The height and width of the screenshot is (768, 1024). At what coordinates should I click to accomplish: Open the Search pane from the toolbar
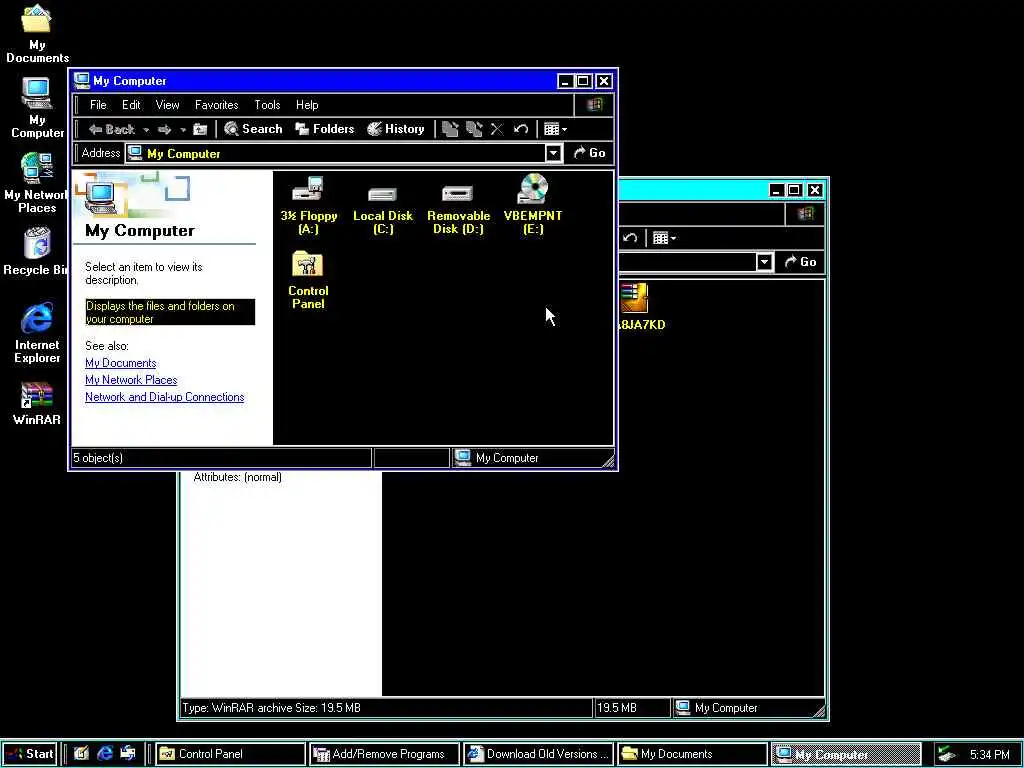coord(253,129)
